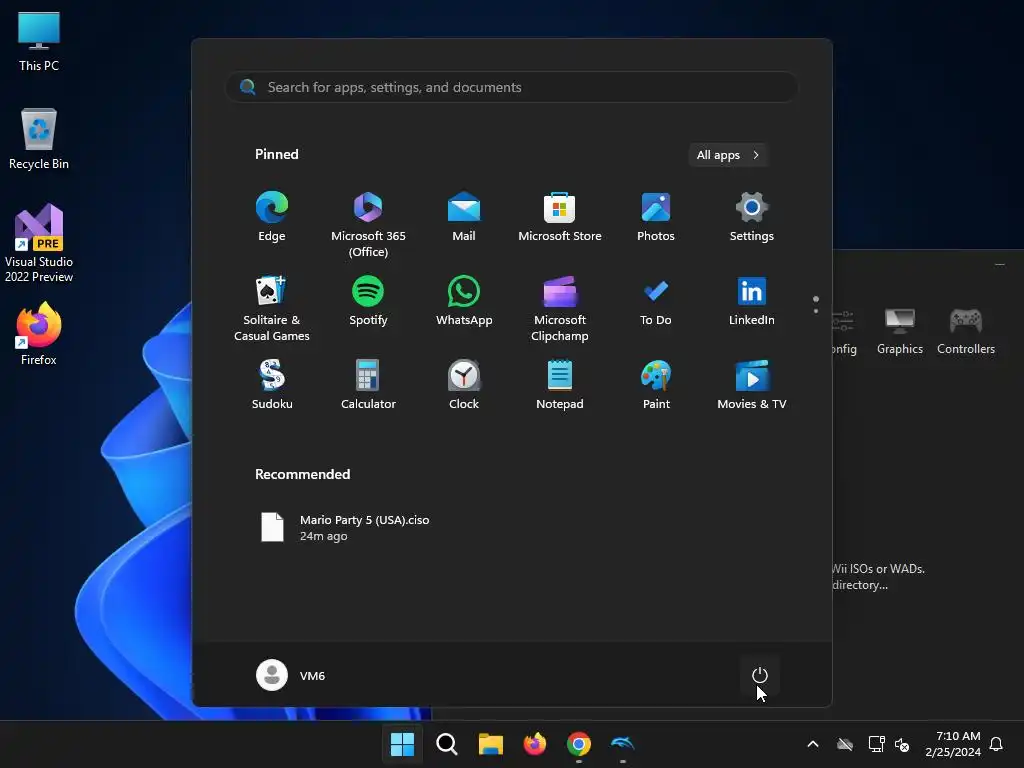Open Microsoft Store from Start menu

click(560, 217)
